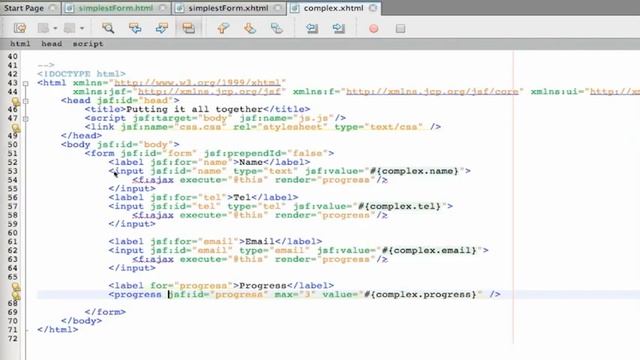Viewport: 640px width, 360px height.
Task: Close the Start Page tab
Action: pyautogui.click(x=53, y=8)
